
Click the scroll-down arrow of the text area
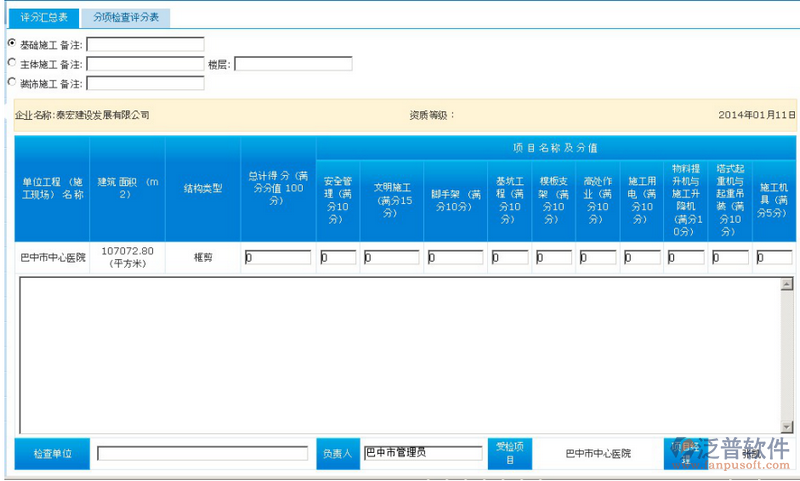787,426
